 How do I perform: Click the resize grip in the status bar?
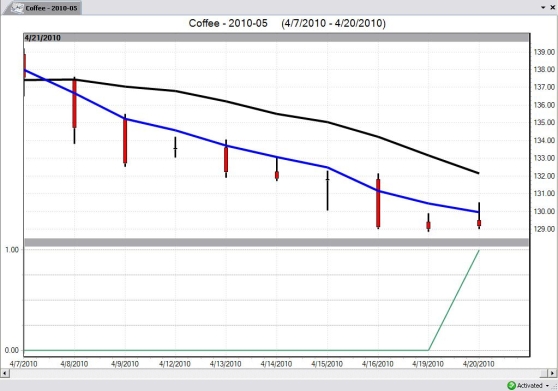(x=554, y=387)
